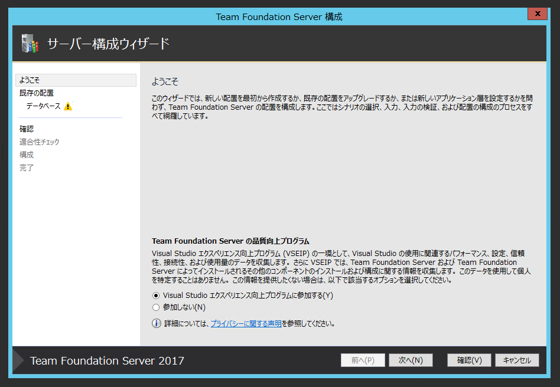The height and width of the screenshot is (387, 560).
Task: Click the 前へ(P) button
Action: point(363,360)
